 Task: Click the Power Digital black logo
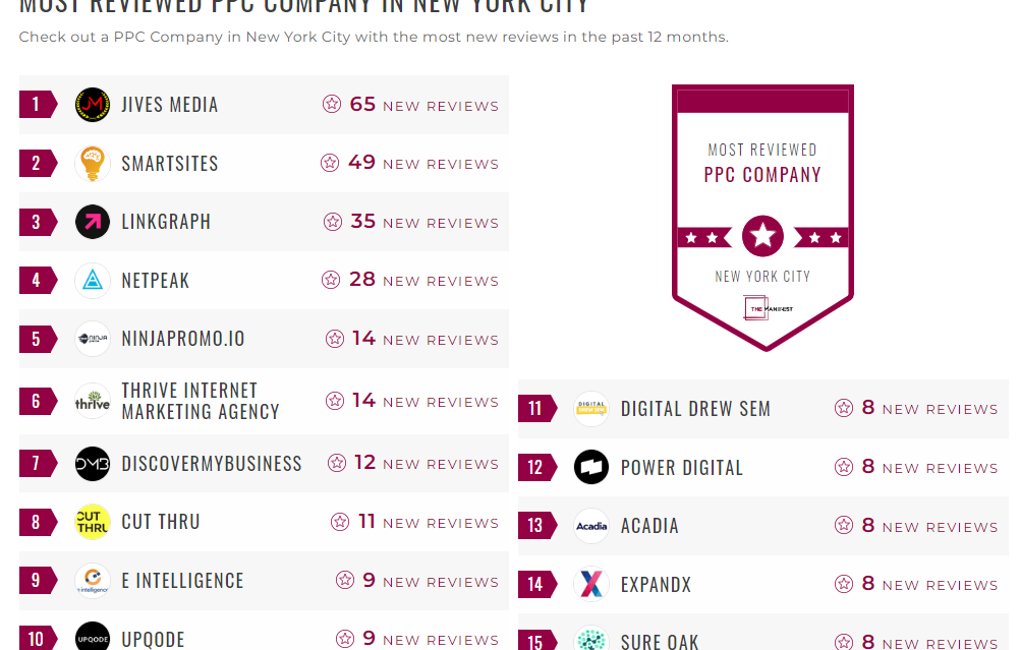(591, 467)
